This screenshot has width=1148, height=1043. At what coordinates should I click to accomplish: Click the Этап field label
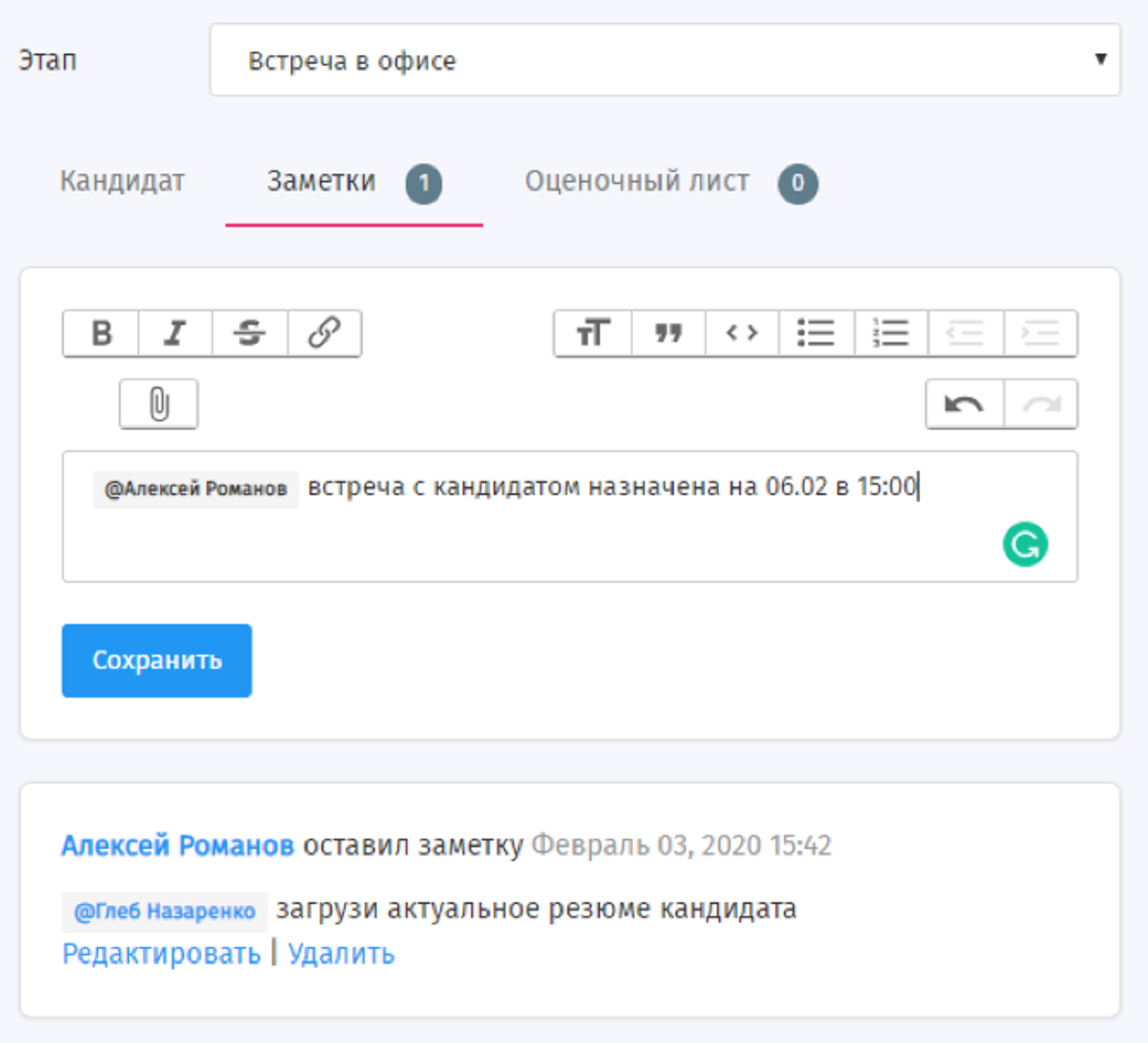coord(48,60)
